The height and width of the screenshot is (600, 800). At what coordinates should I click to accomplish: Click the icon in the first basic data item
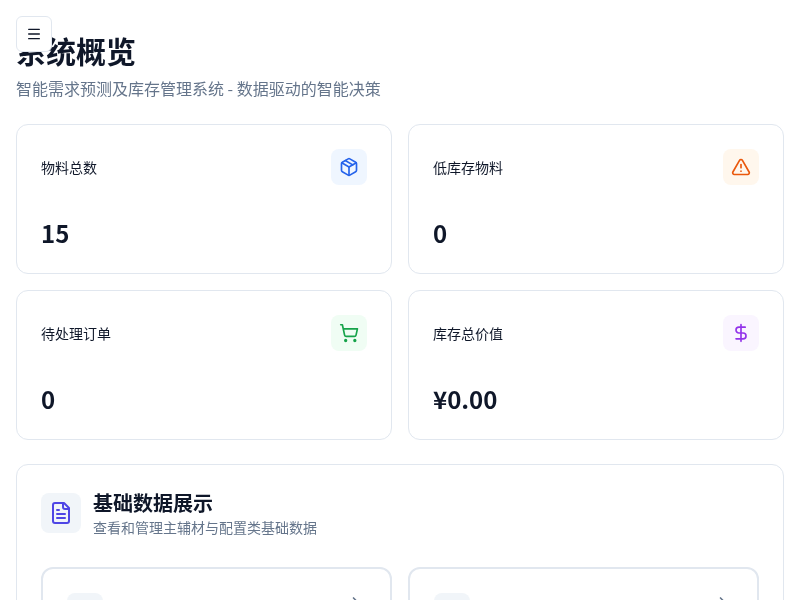[85, 598]
